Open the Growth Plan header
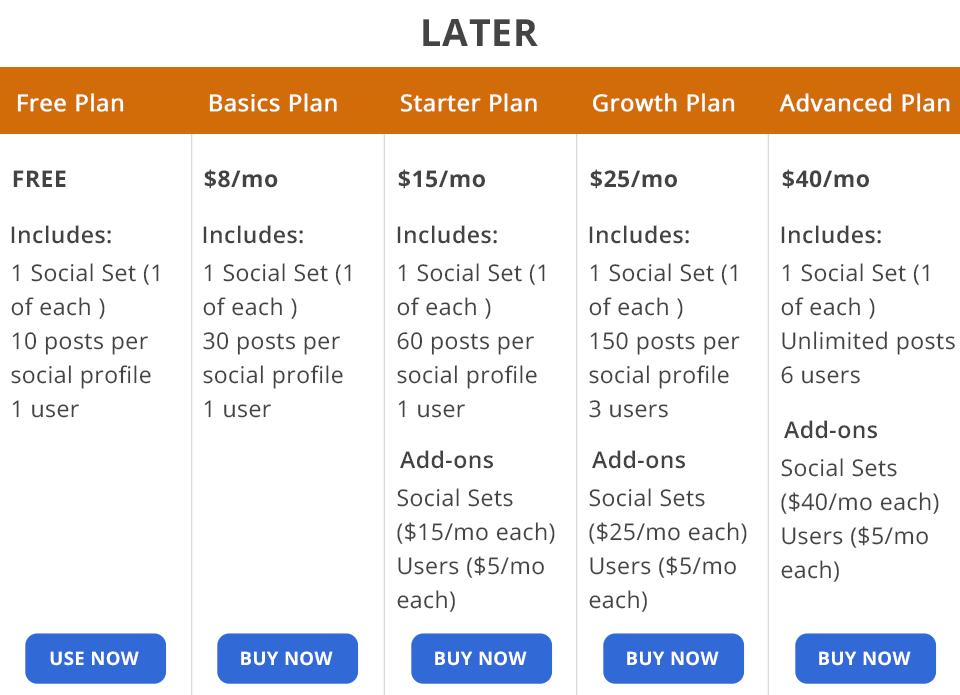 663,103
